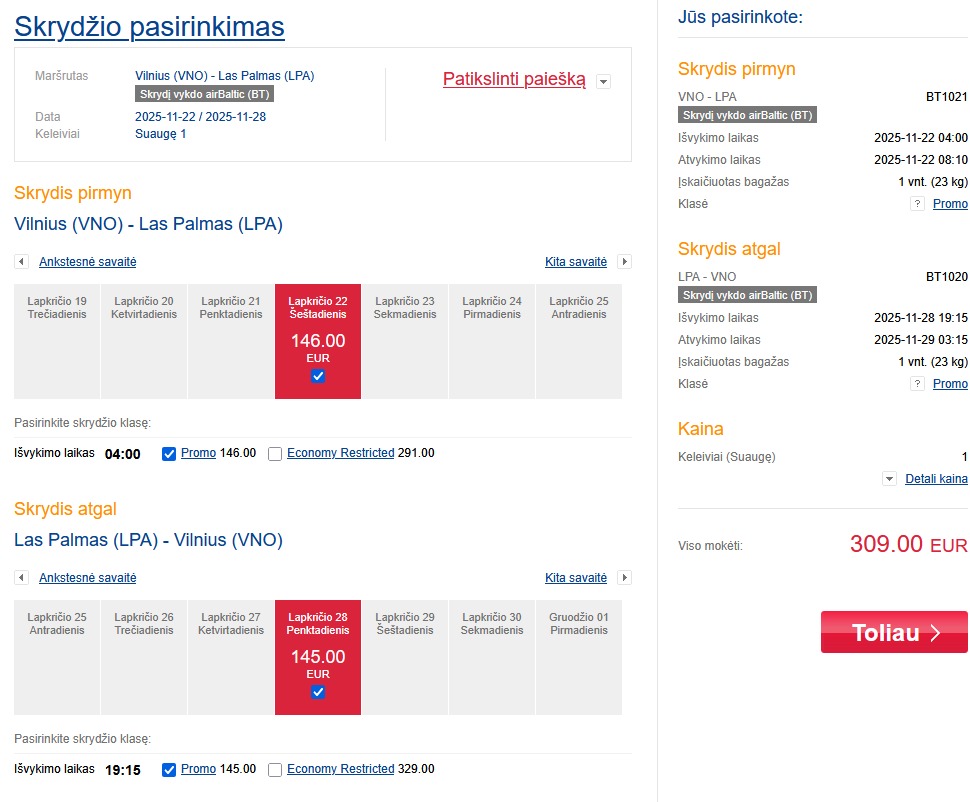This screenshot has width=970, height=802.
Task: Check outbound Economy Restricted 291.00 option
Action: 275,454
